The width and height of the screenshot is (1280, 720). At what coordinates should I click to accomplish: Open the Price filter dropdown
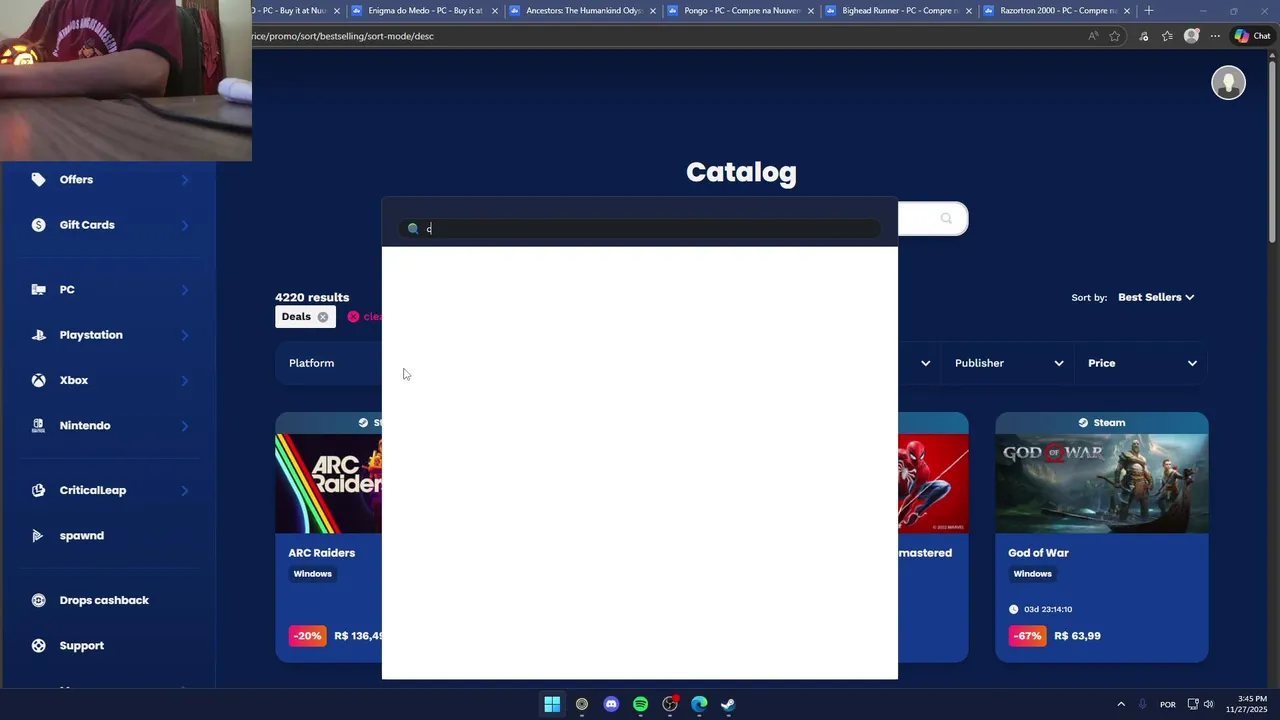tap(1141, 363)
